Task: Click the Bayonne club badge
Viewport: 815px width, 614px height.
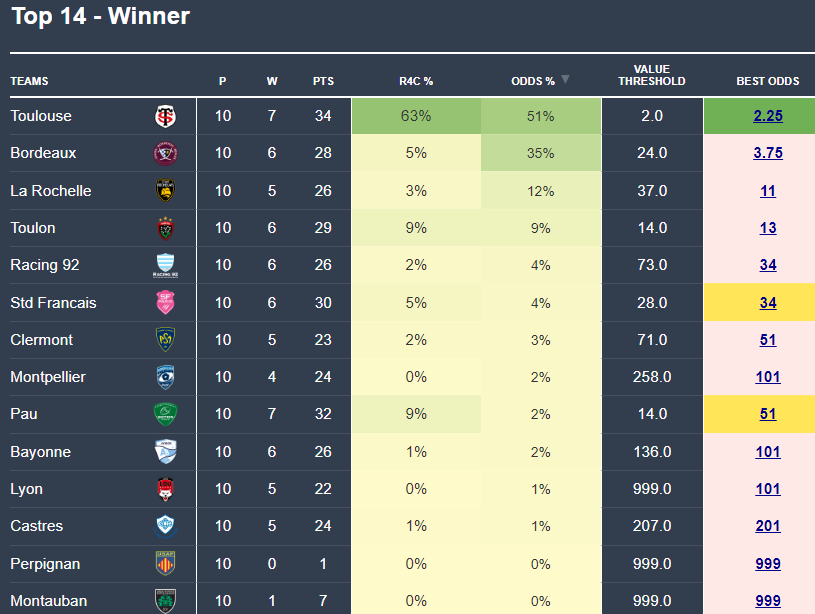Action: pos(165,452)
